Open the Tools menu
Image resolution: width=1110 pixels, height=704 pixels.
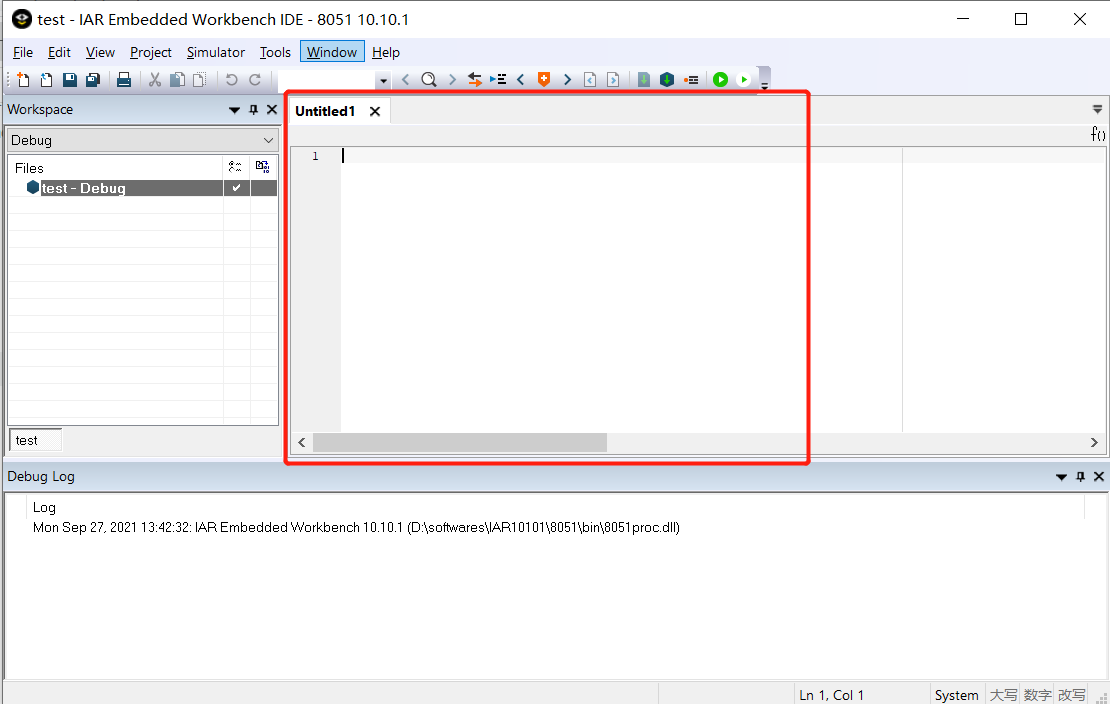pyautogui.click(x=275, y=52)
